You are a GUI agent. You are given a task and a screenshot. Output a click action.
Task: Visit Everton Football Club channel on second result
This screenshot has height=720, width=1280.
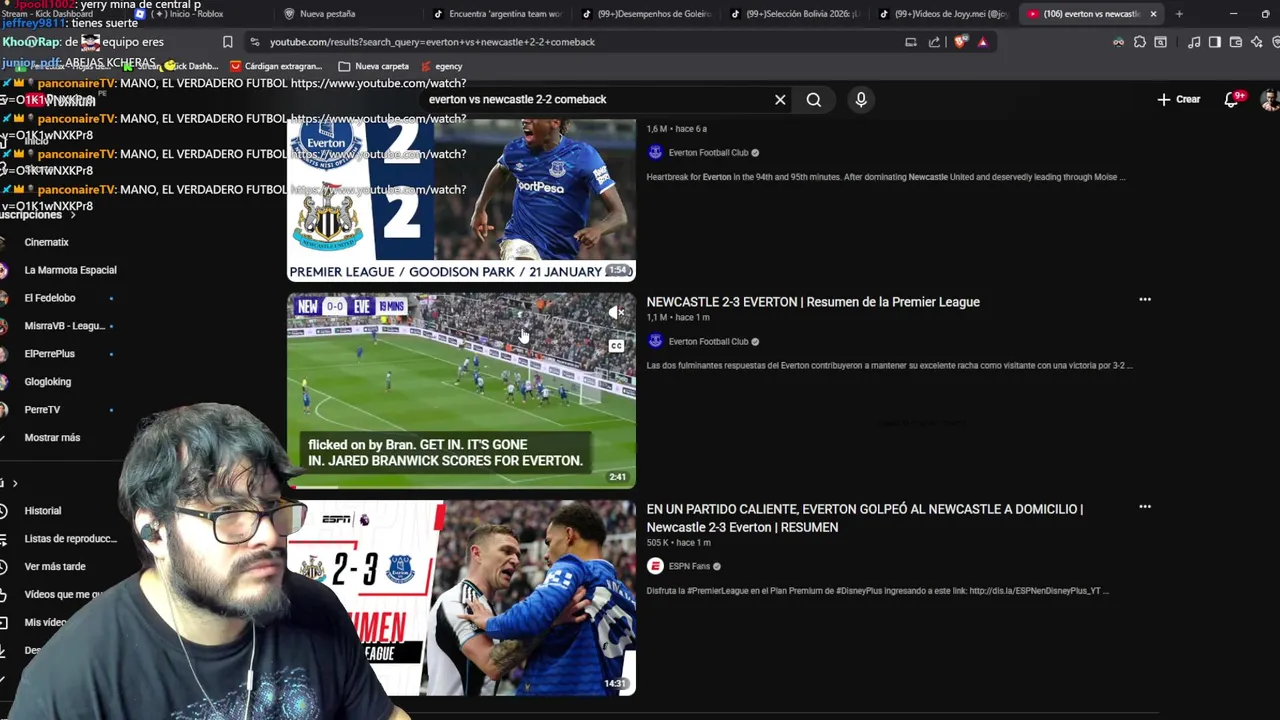(708, 342)
